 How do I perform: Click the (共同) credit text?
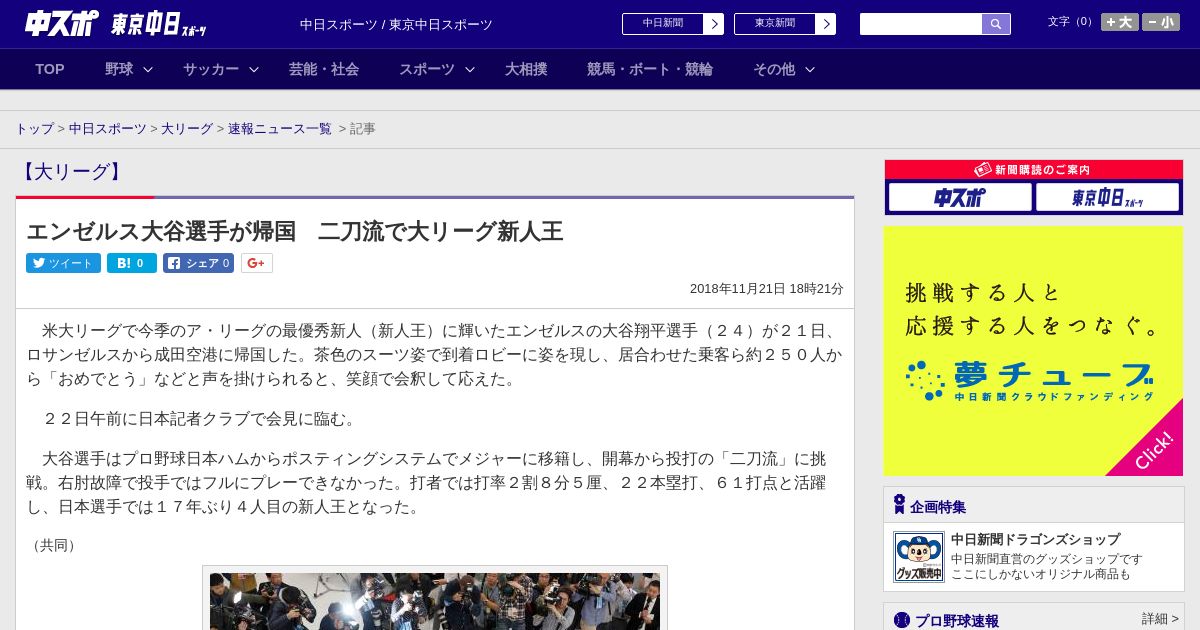[x=54, y=545]
